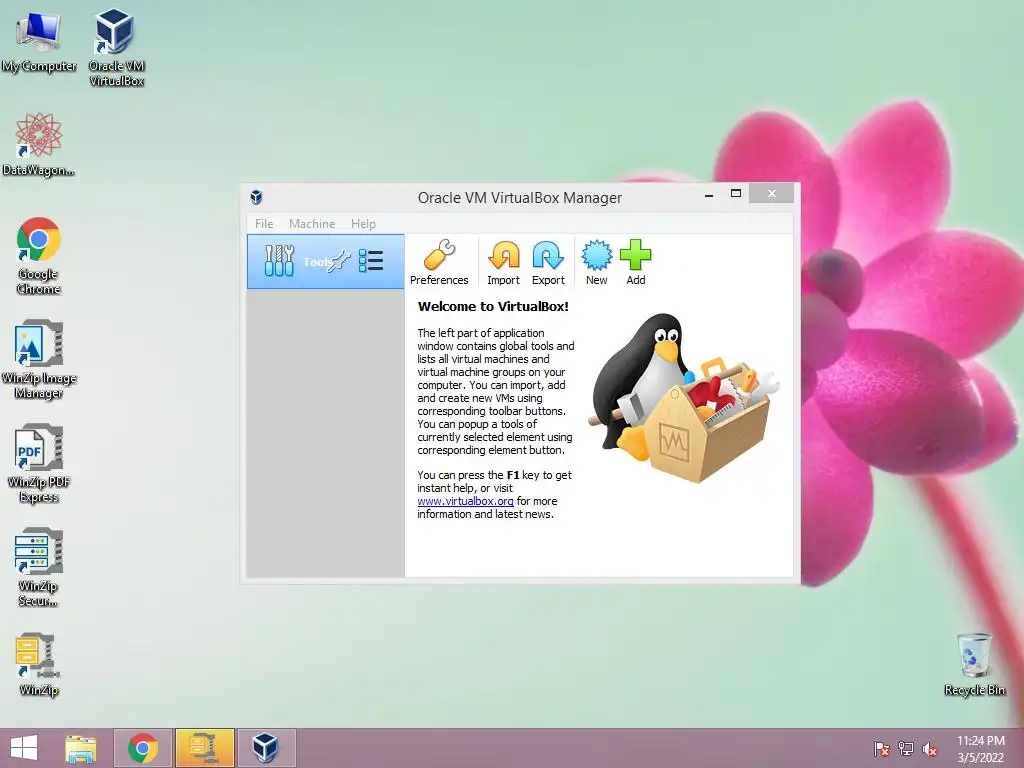Click the green Add machine icon

click(x=635, y=263)
